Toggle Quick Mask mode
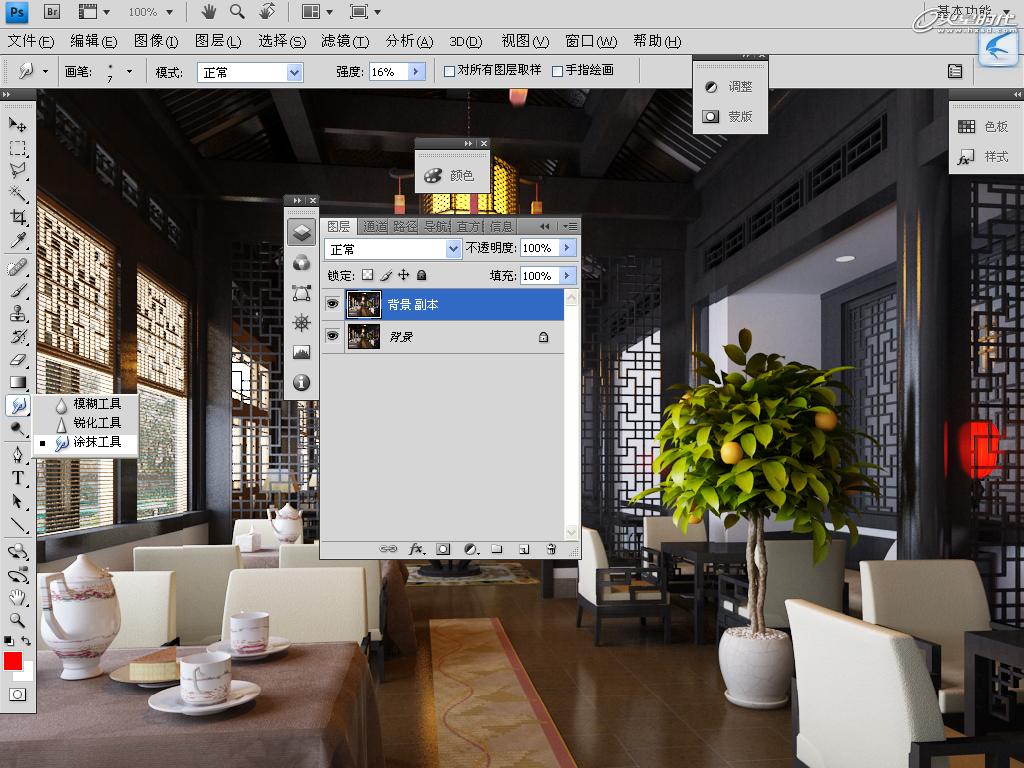 (18, 694)
